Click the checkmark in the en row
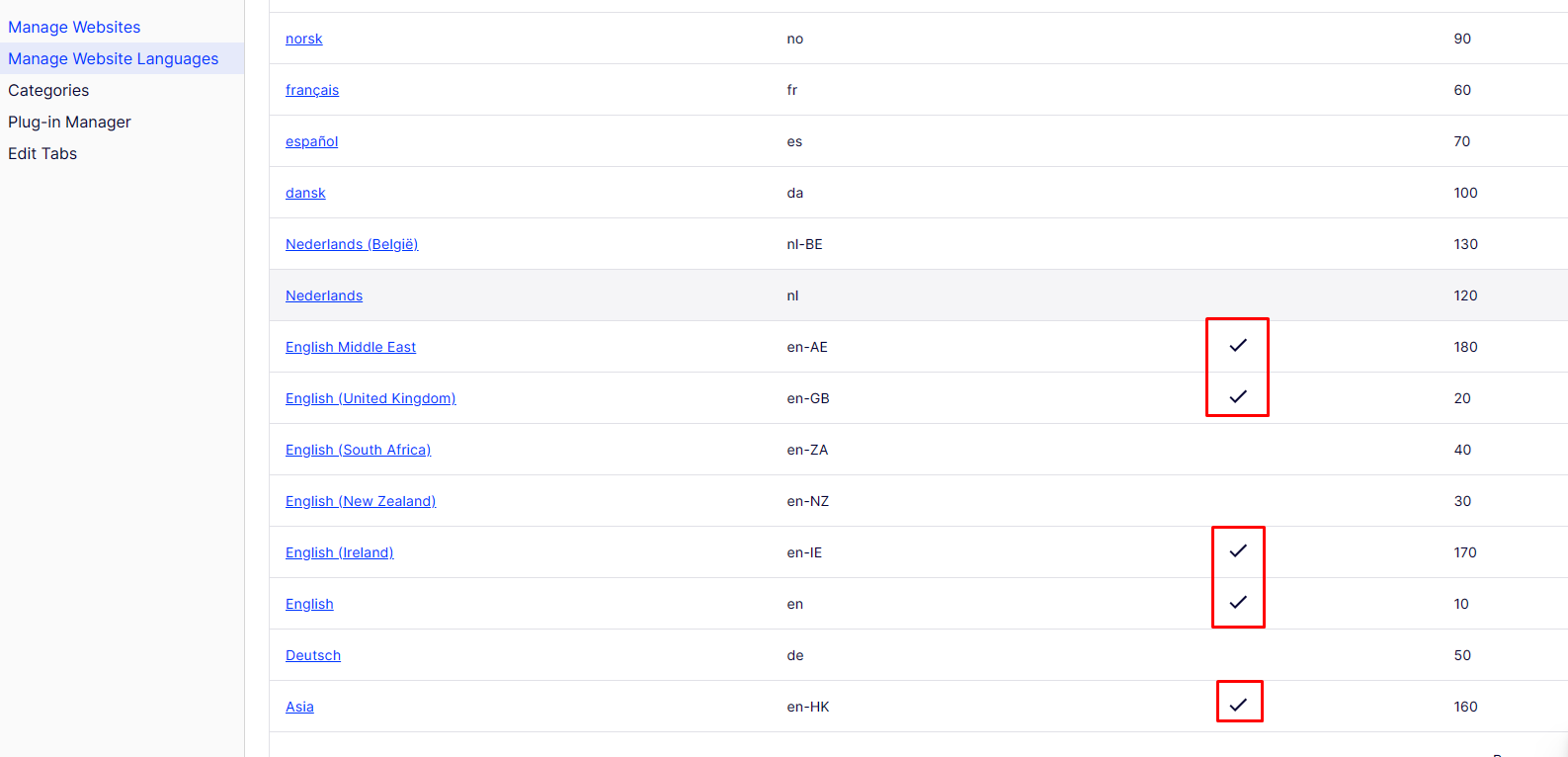Viewport: 1568px width, 757px height. coord(1237,602)
